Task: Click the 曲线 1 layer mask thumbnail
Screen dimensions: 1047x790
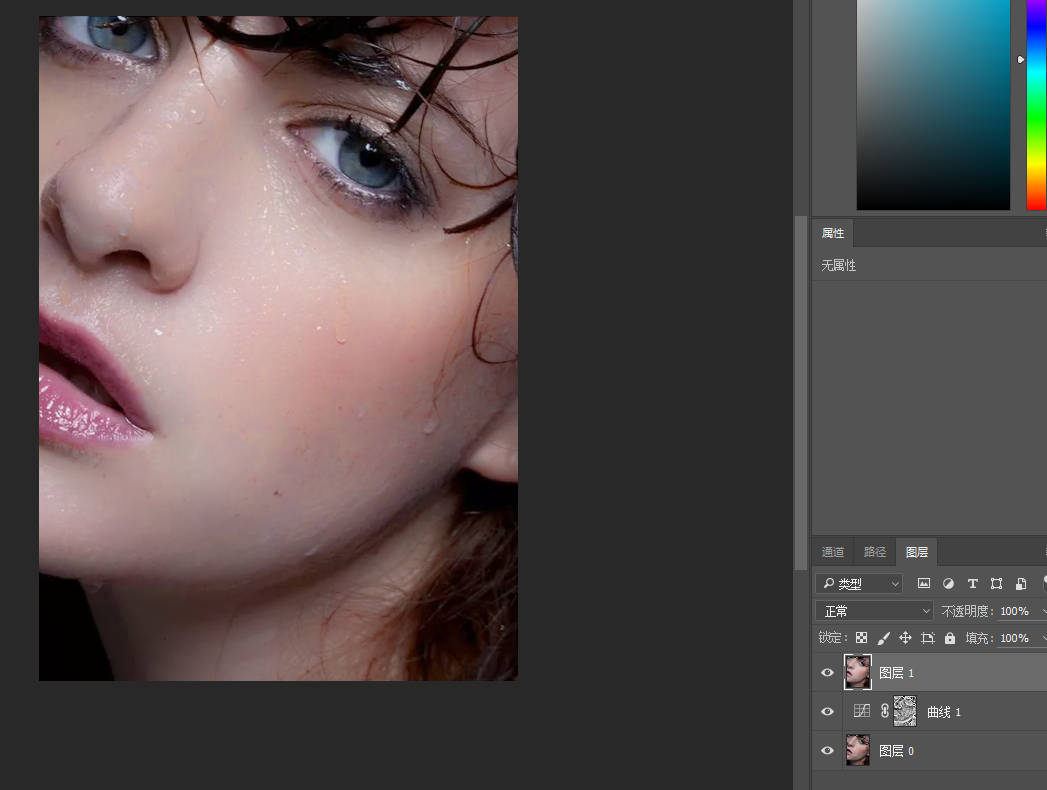Action: [x=905, y=711]
